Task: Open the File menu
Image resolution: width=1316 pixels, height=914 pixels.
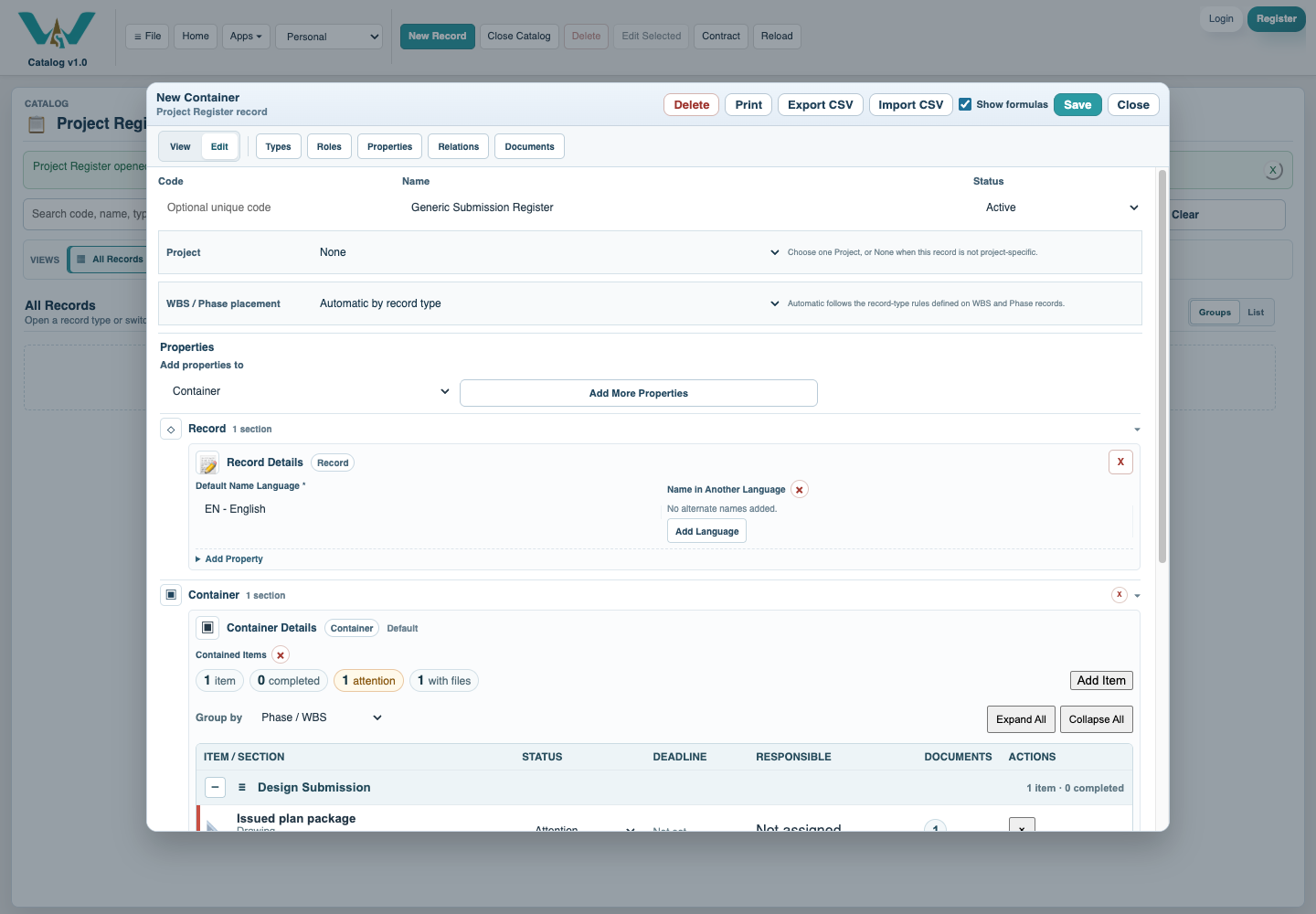Action: pos(147,37)
